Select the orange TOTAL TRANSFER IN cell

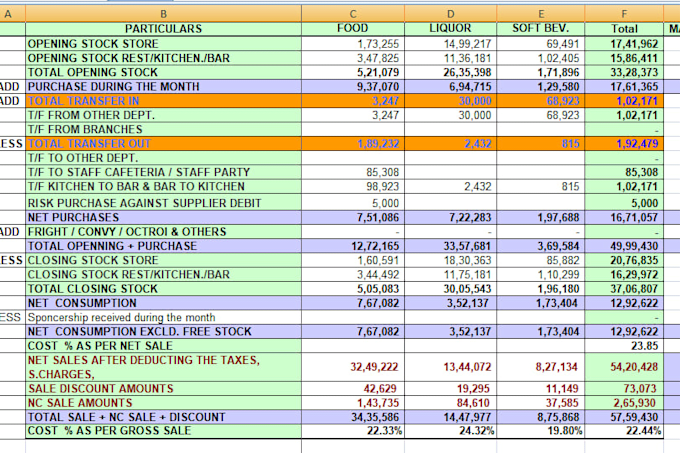pyautogui.click(x=163, y=101)
